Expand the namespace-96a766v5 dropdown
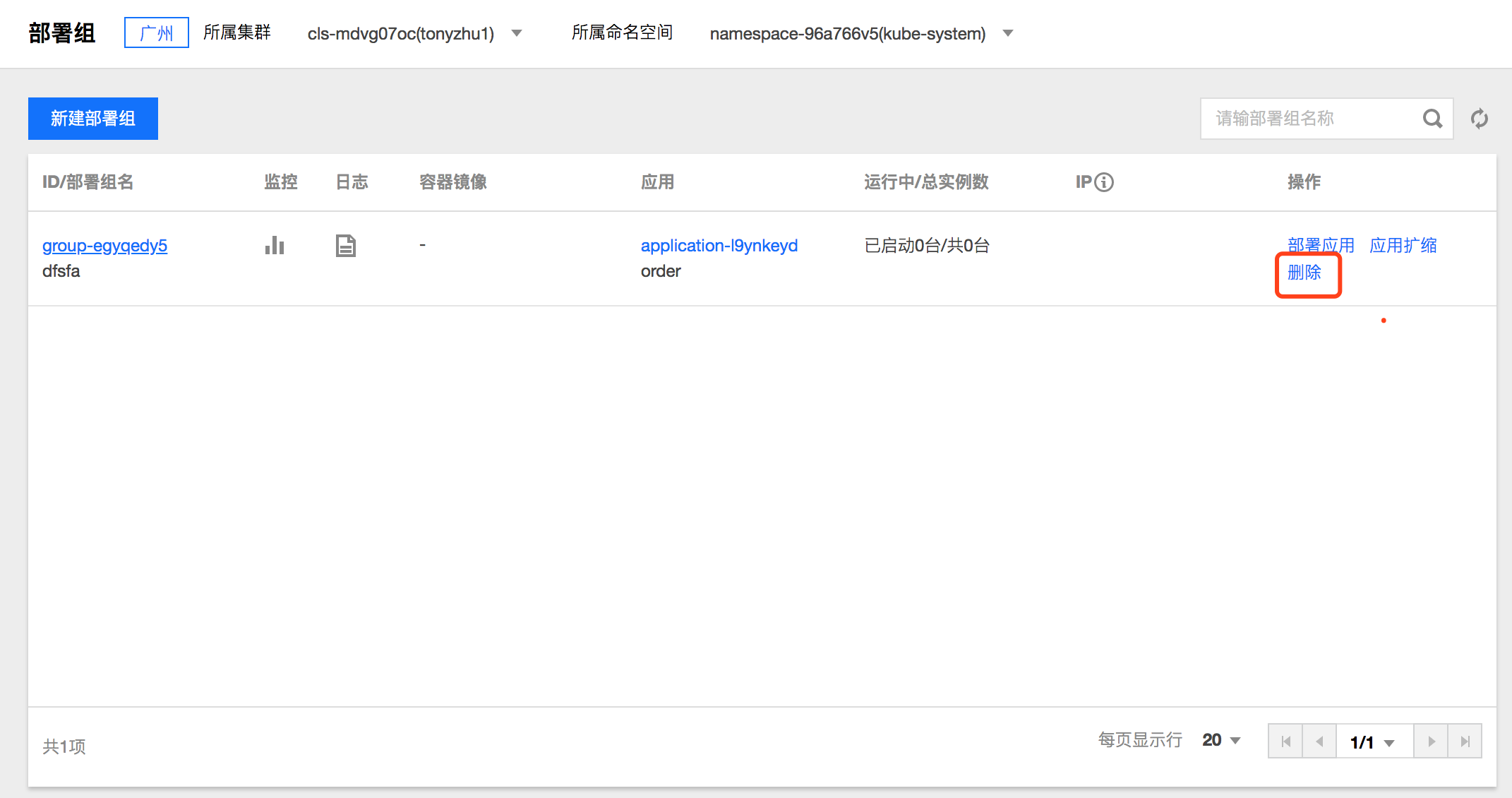The height and width of the screenshot is (798, 1512). click(1008, 33)
